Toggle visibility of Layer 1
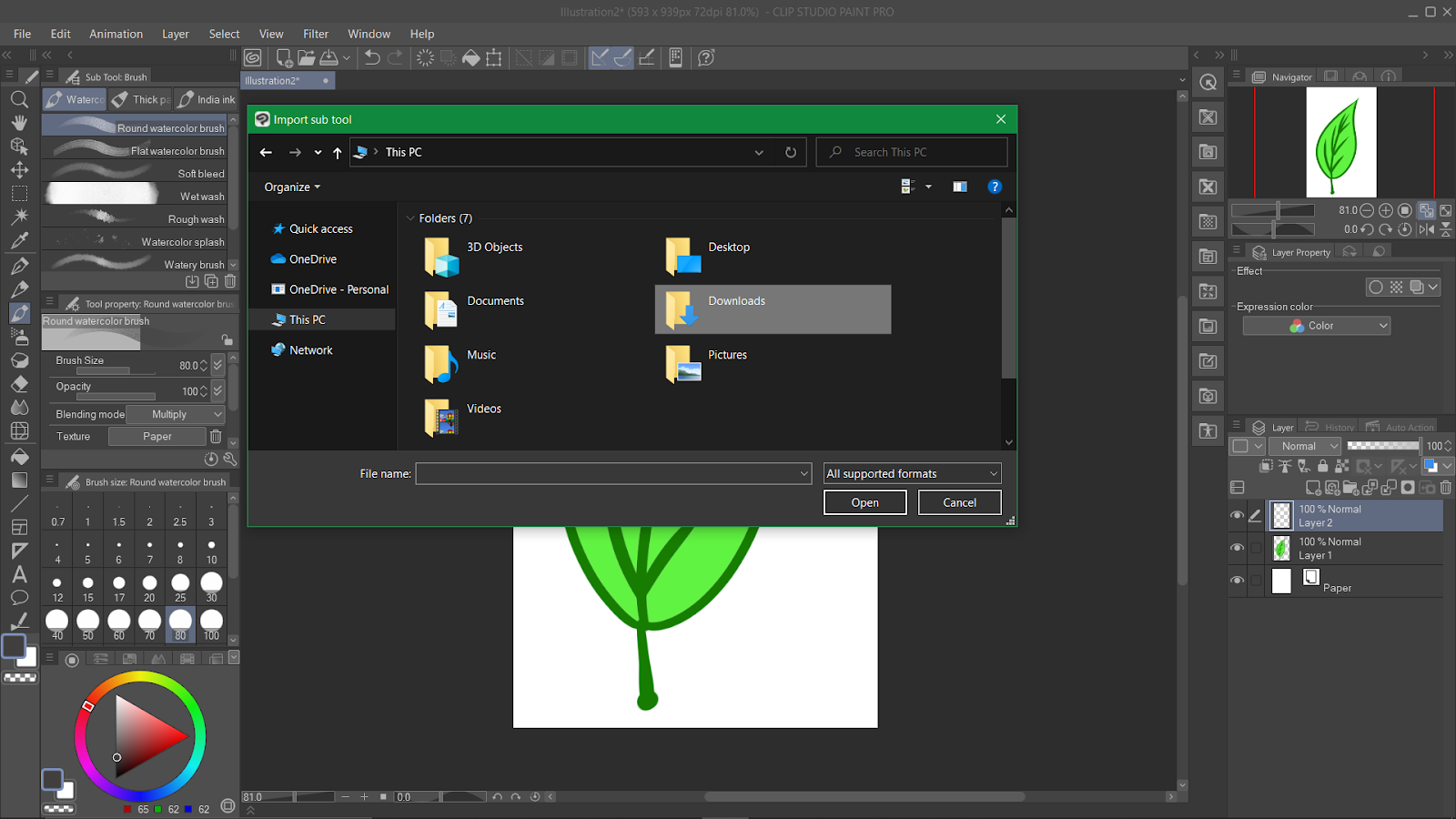Viewport: 1456px width, 819px height. click(x=1237, y=548)
